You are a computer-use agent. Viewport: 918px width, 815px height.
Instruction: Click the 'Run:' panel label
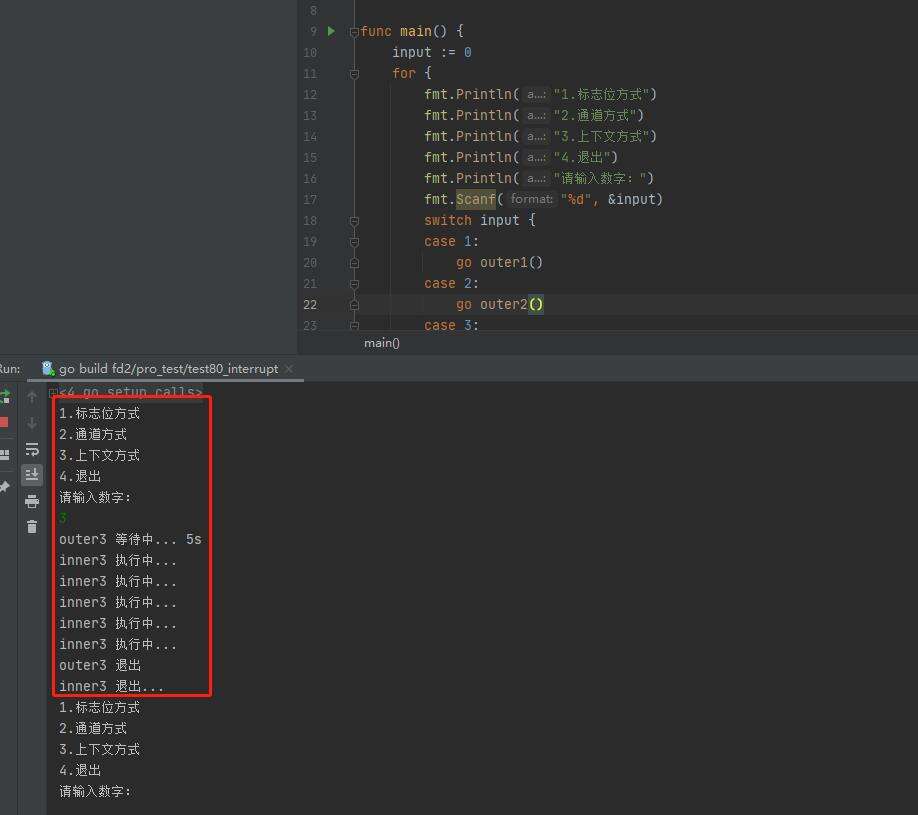coord(10,369)
